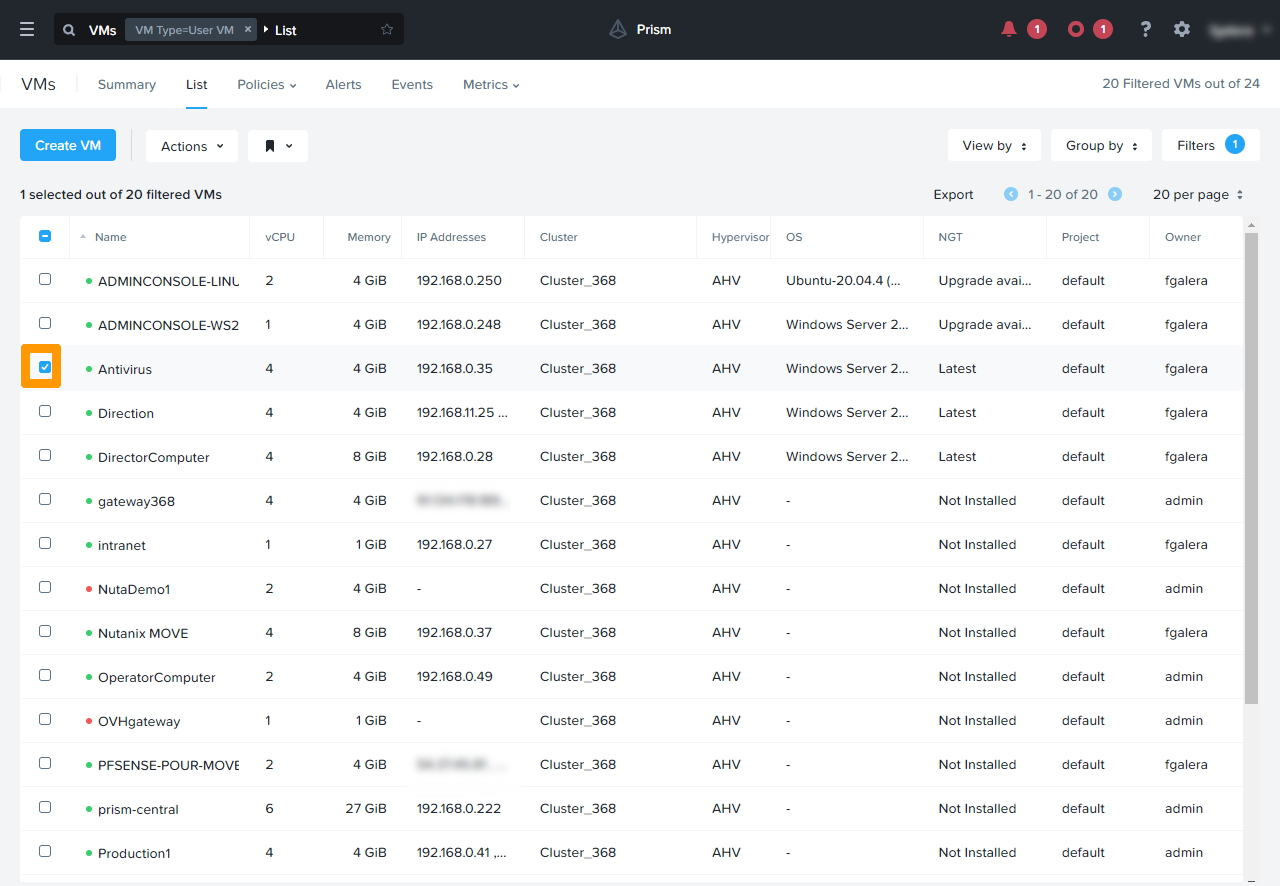Image resolution: width=1280 pixels, height=886 pixels.
Task: Open the 20 per page selector
Action: [x=1198, y=194]
